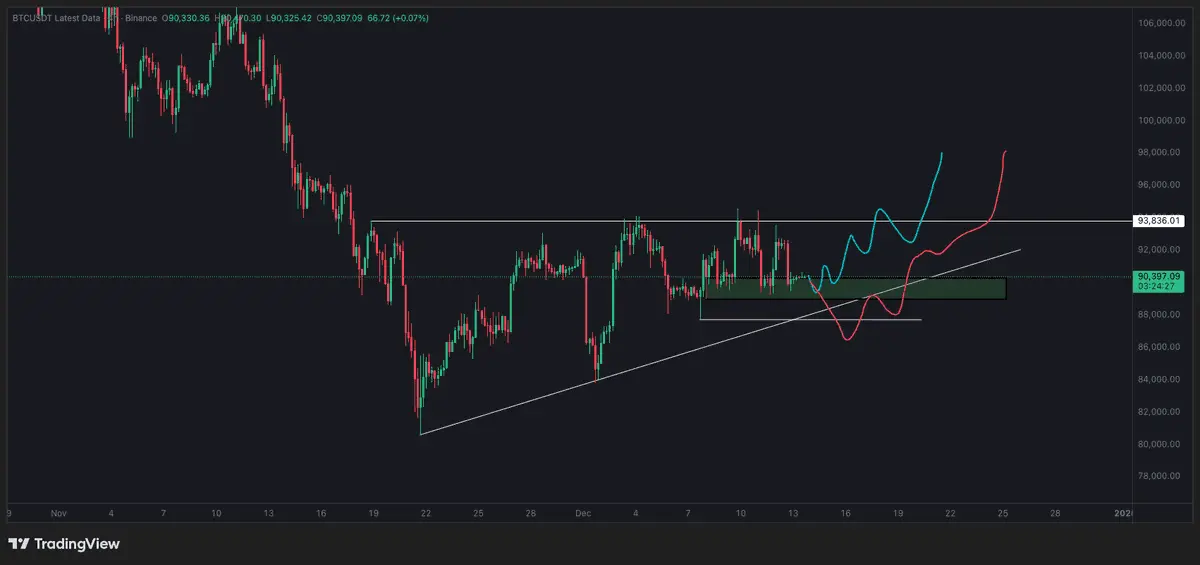Screen dimensions: 1200x565
Task: Click the Dec label on the time axis
Action: [x=583, y=512]
